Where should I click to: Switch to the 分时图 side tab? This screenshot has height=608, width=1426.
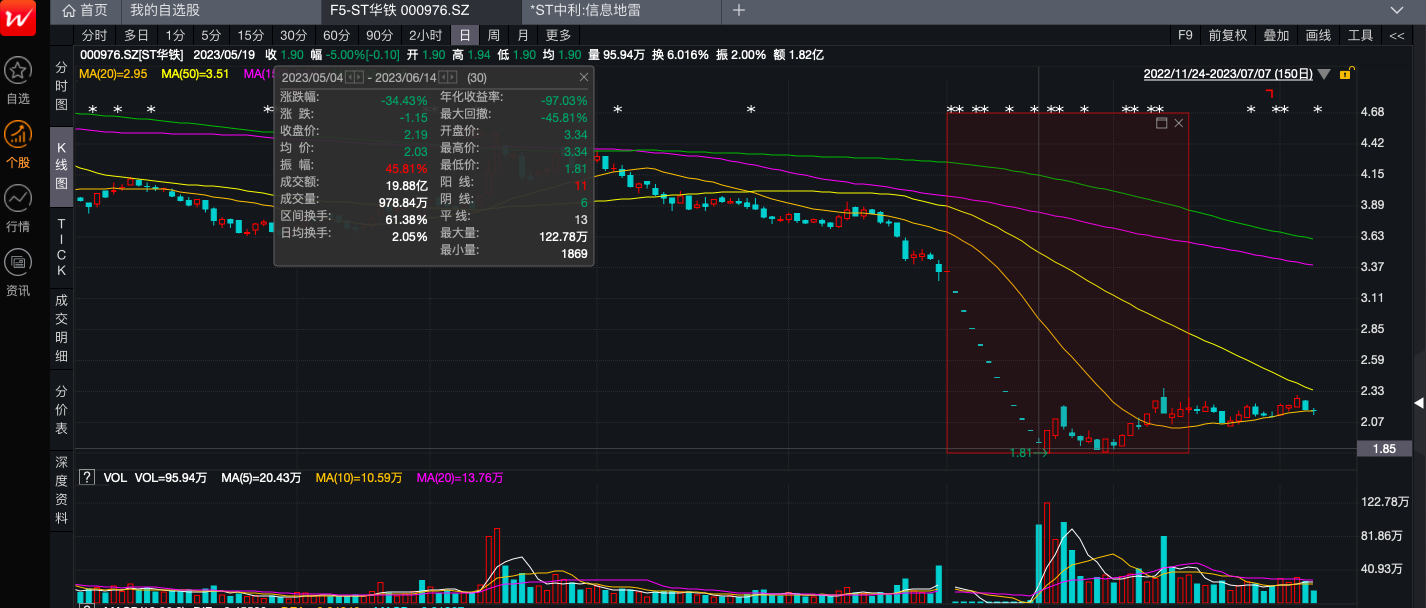[61, 87]
